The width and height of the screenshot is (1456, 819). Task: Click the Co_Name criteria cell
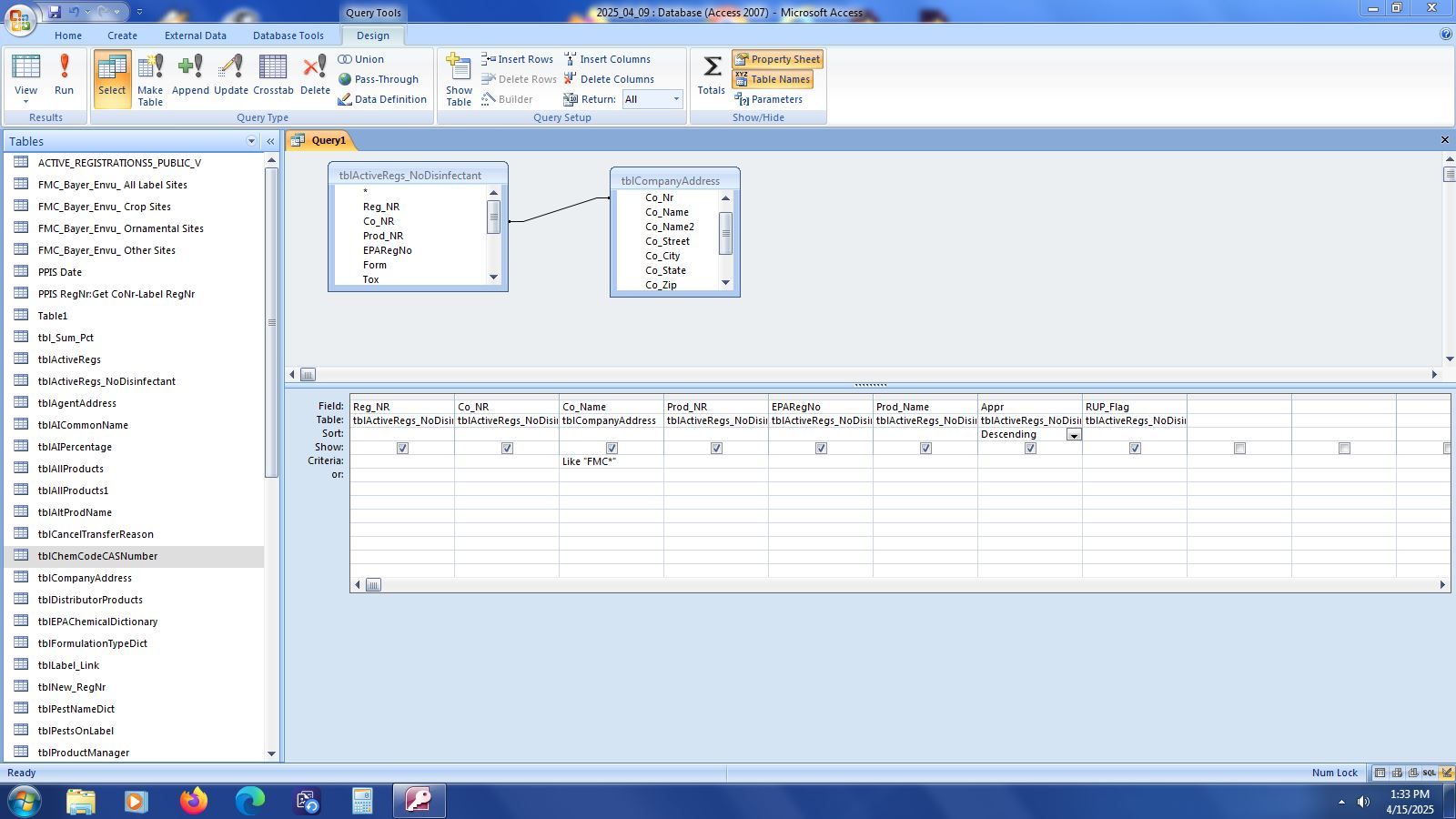pos(612,461)
